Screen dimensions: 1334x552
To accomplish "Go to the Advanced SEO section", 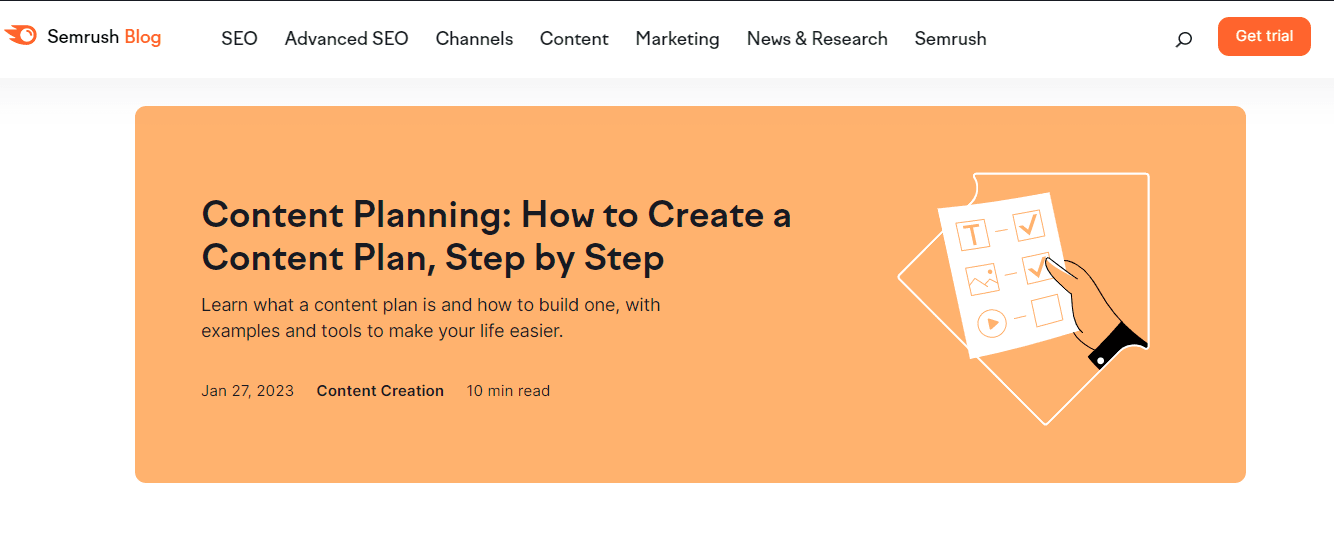I will click(x=346, y=39).
